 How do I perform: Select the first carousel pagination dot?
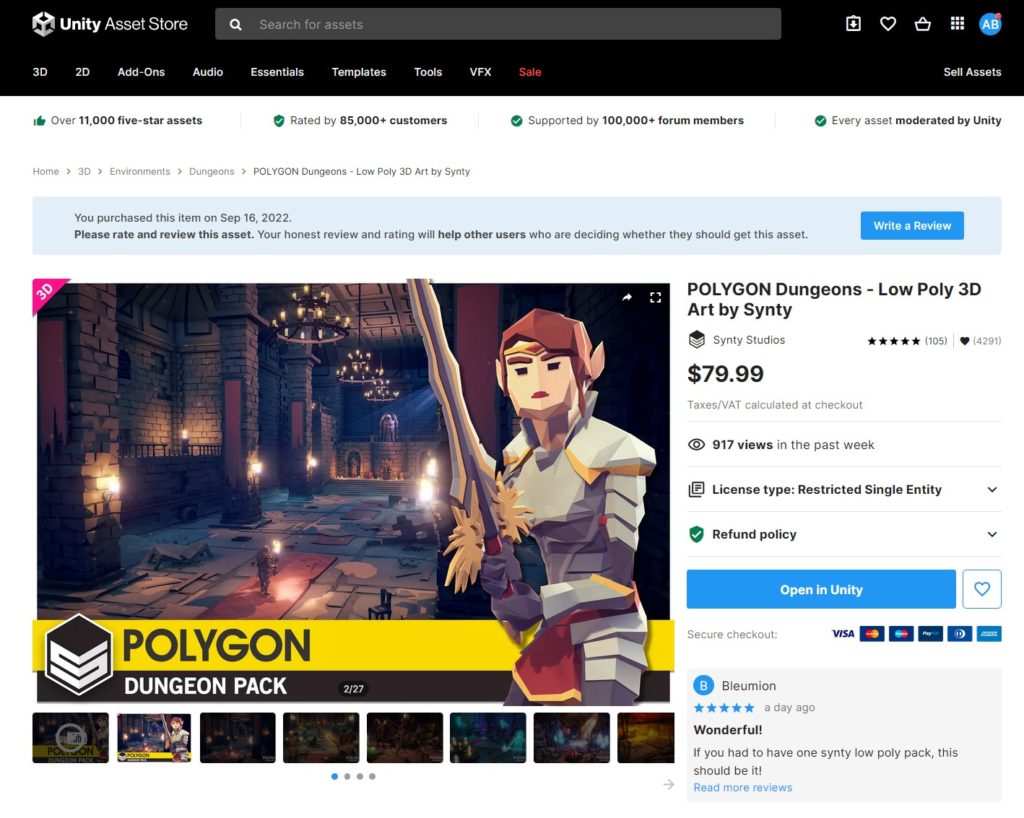pos(334,776)
